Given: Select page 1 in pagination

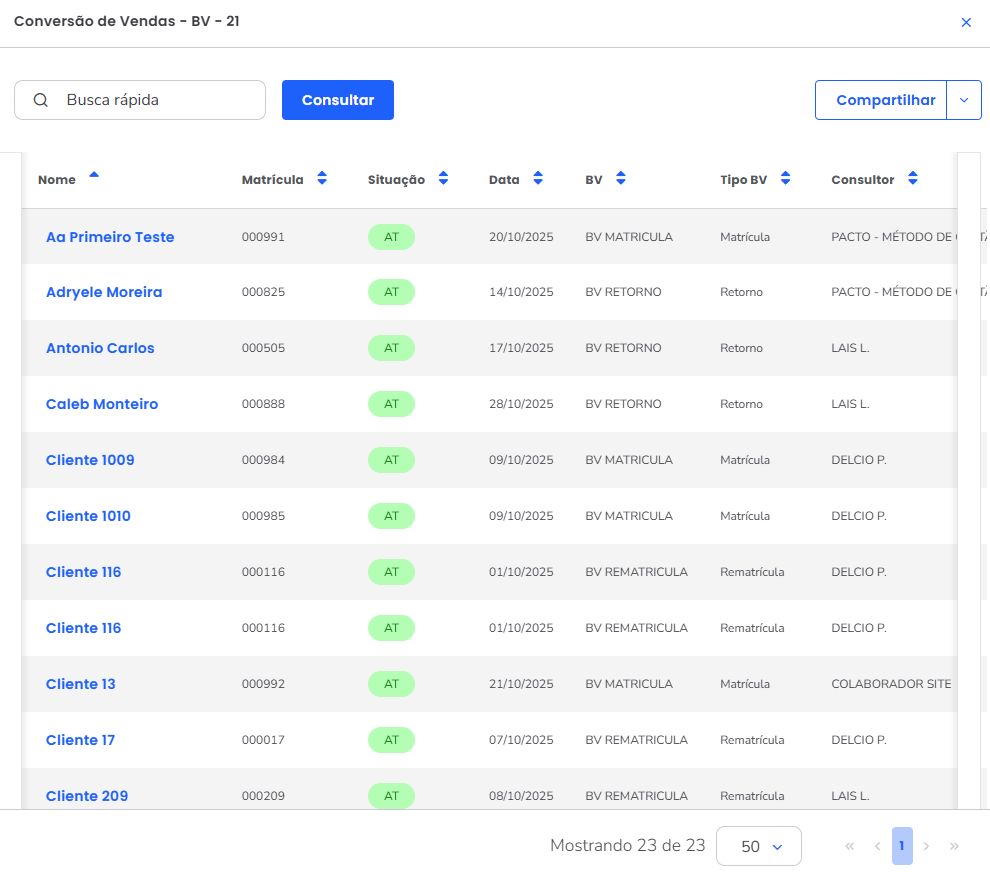Looking at the screenshot, I should pyautogui.click(x=901, y=846).
